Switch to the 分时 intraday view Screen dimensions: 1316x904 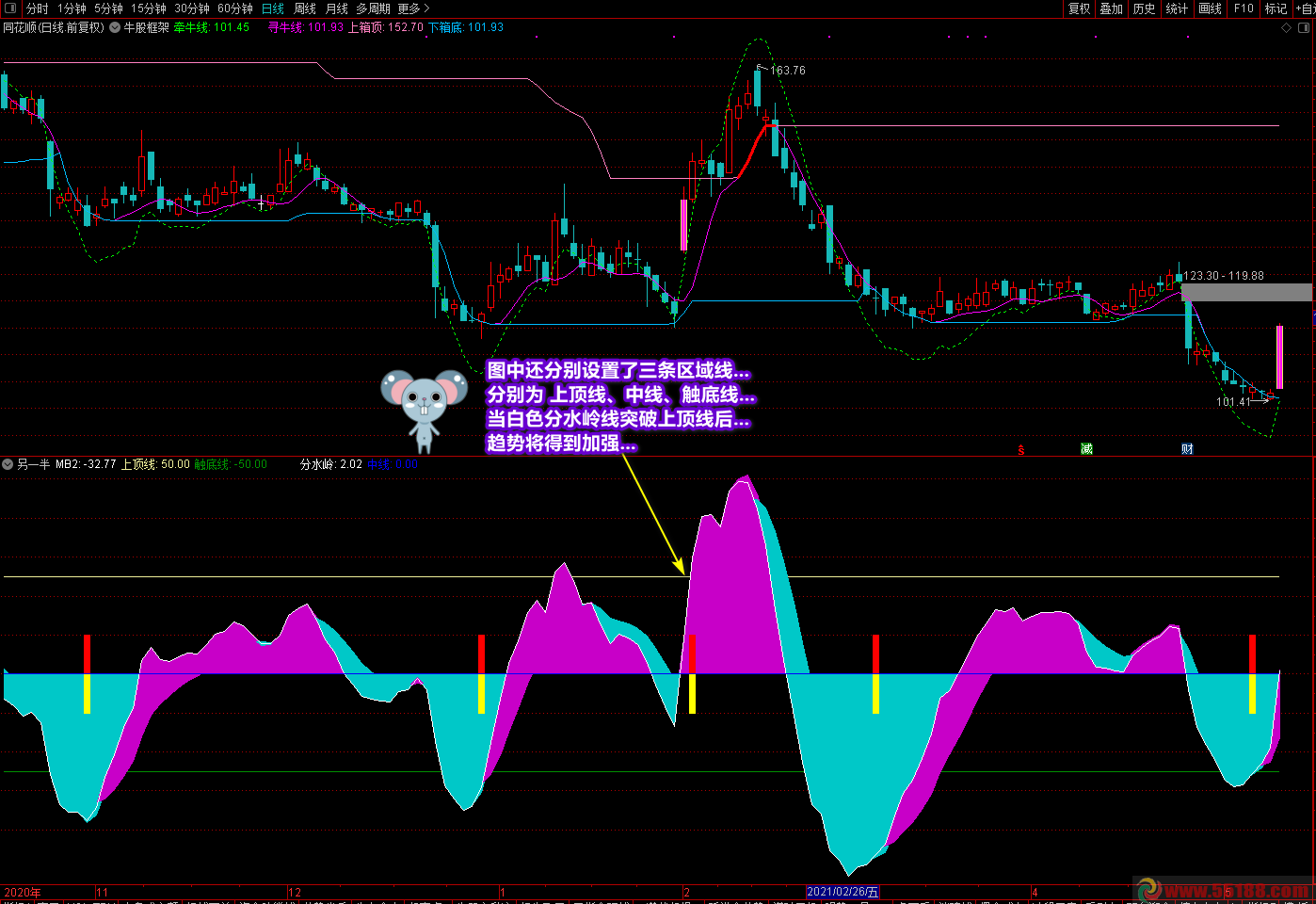(37, 8)
